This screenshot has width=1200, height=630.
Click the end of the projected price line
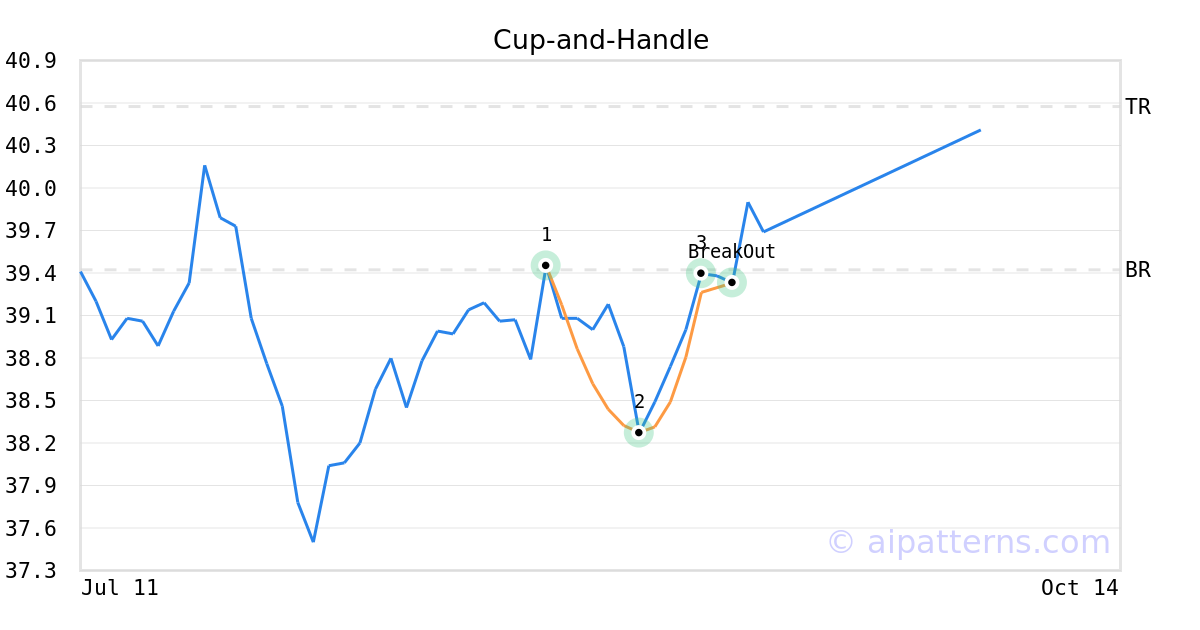[979, 130]
